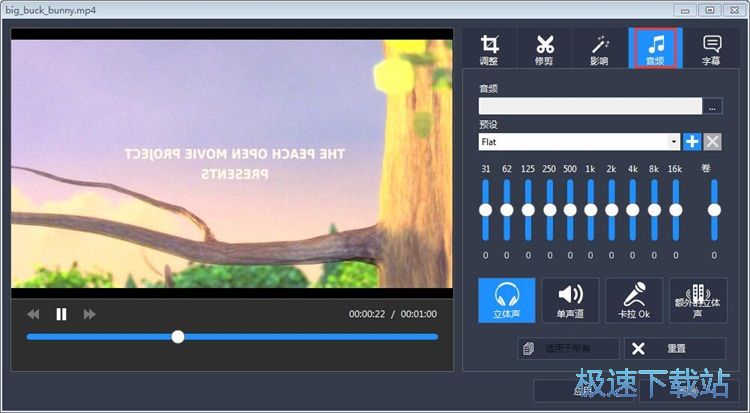
Task: Click the video preview frame
Action: point(232,164)
